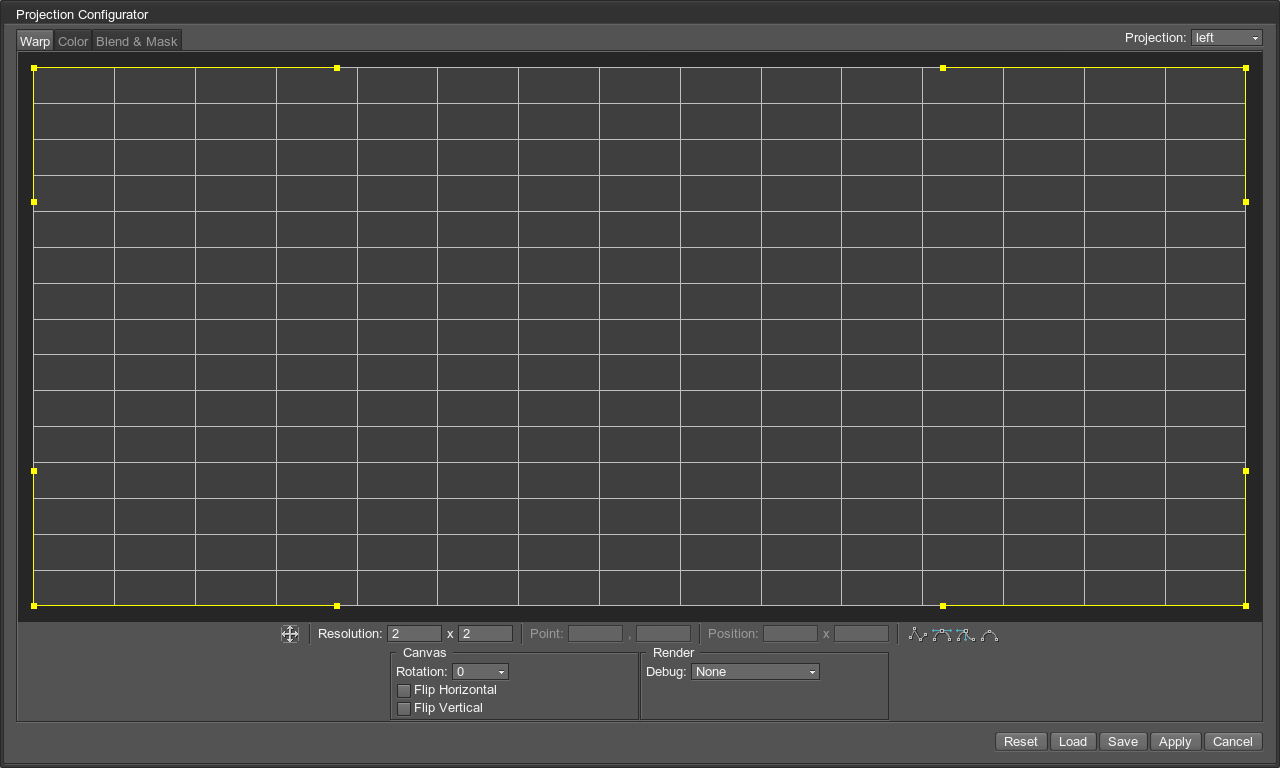Click the top-right corner warp control point

[x=1246, y=68]
